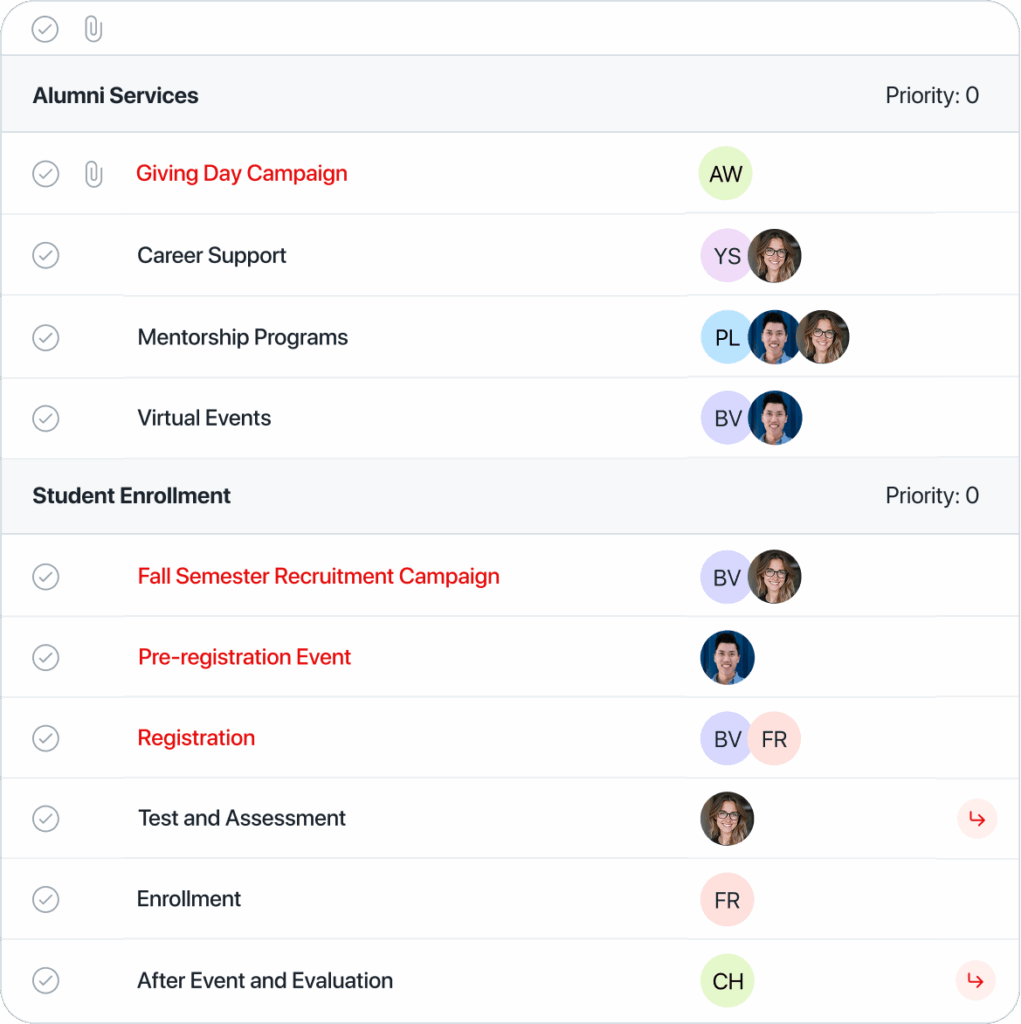Image resolution: width=1021 pixels, height=1024 pixels.
Task: Check off the Giving Day Campaign task
Action: [x=45, y=173]
